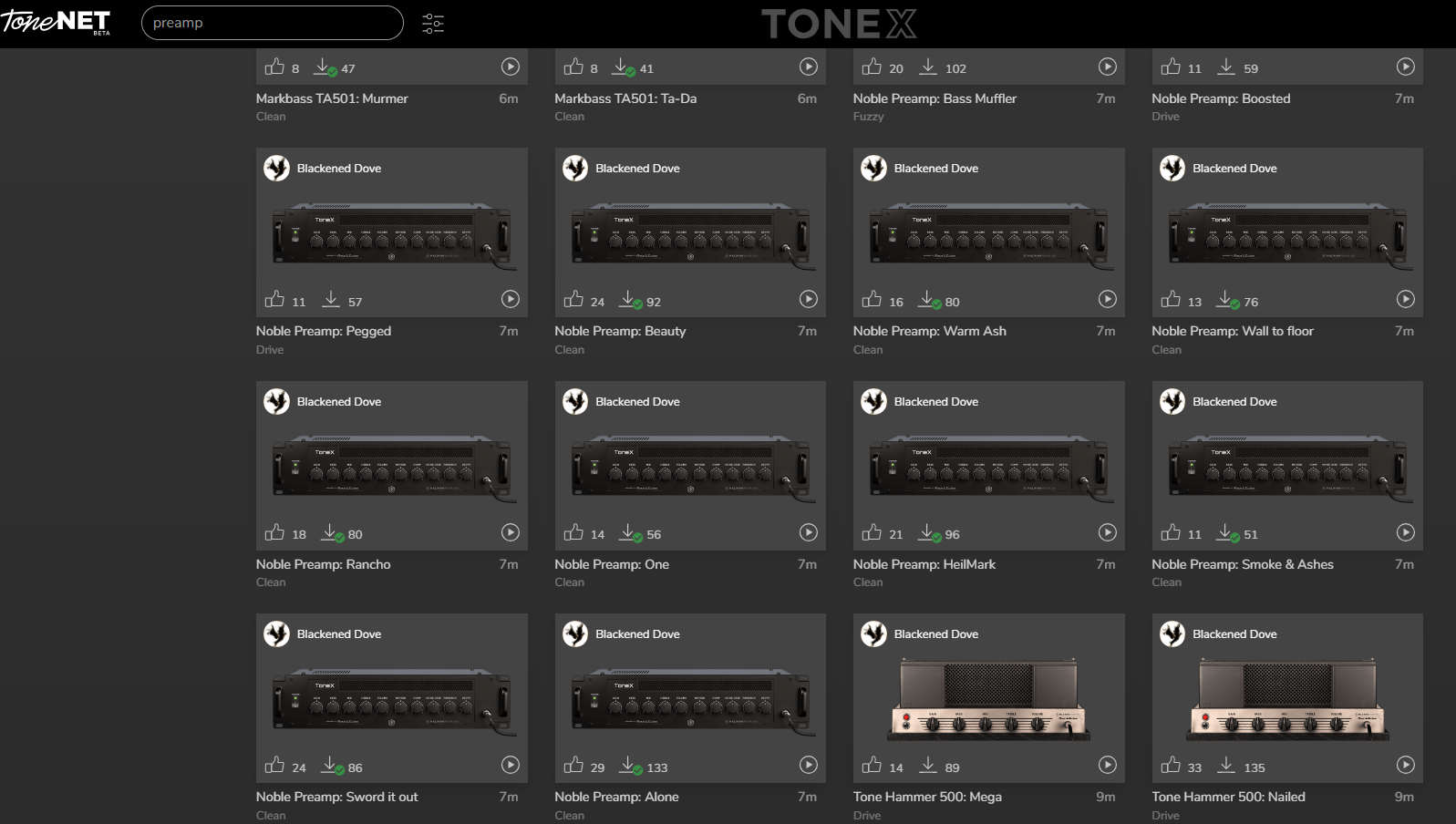Play preview of Noble Preamp: Rancho

[511, 532]
